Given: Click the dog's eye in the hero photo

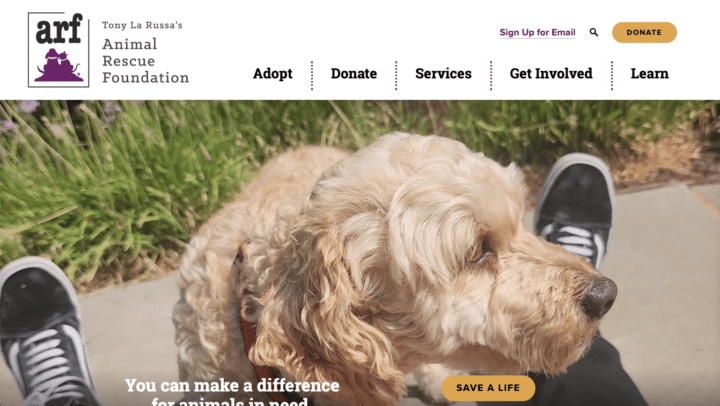Looking at the screenshot, I should pyautogui.click(x=478, y=252).
